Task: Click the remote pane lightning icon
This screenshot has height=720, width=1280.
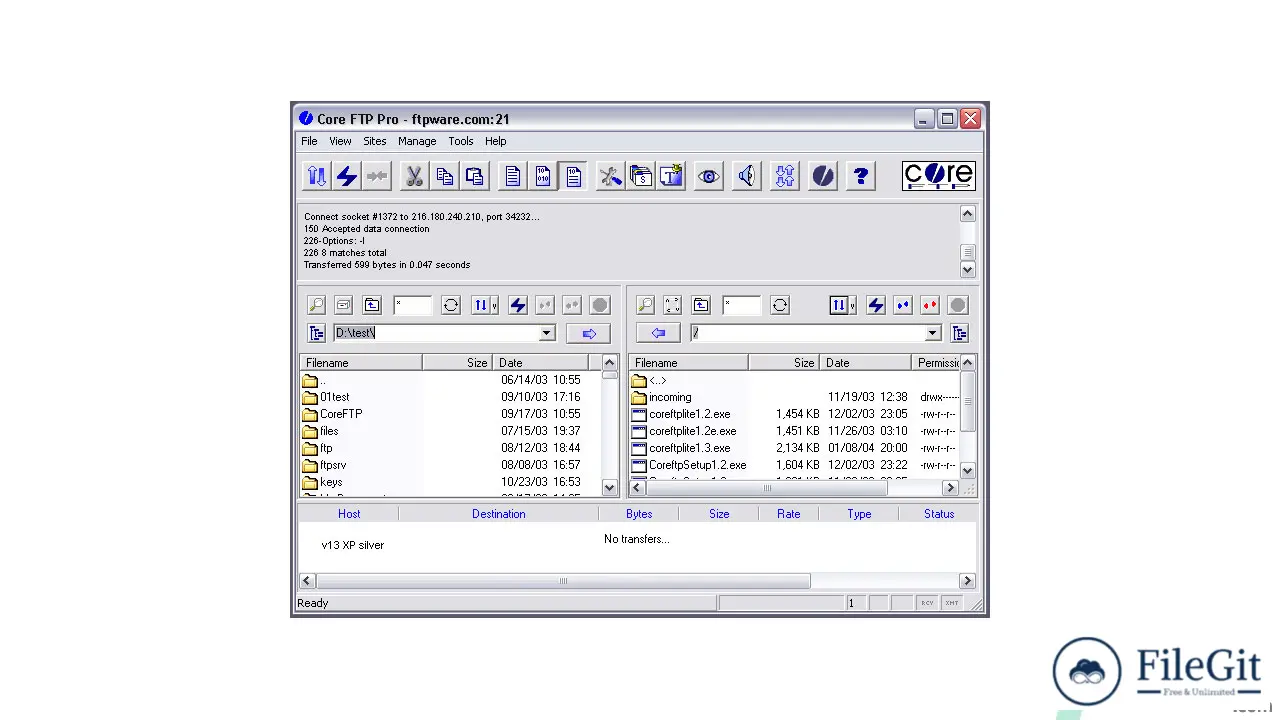Action: click(x=876, y=305)
